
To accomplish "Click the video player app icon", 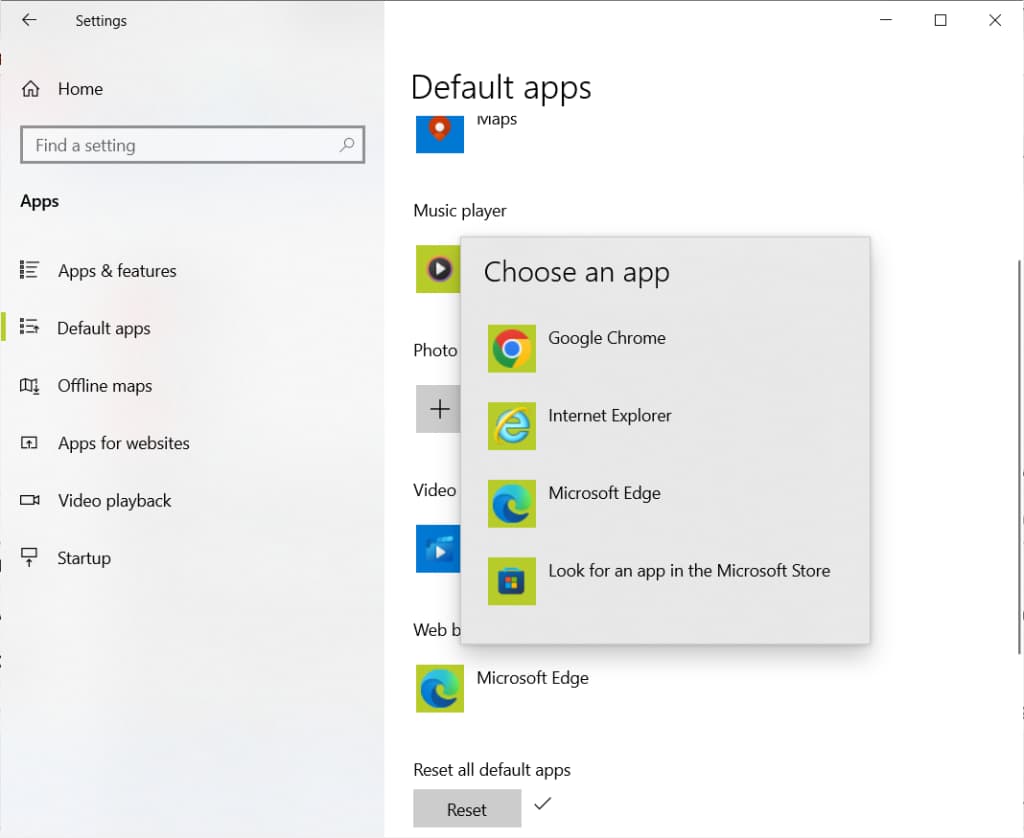I will (438, 549).
